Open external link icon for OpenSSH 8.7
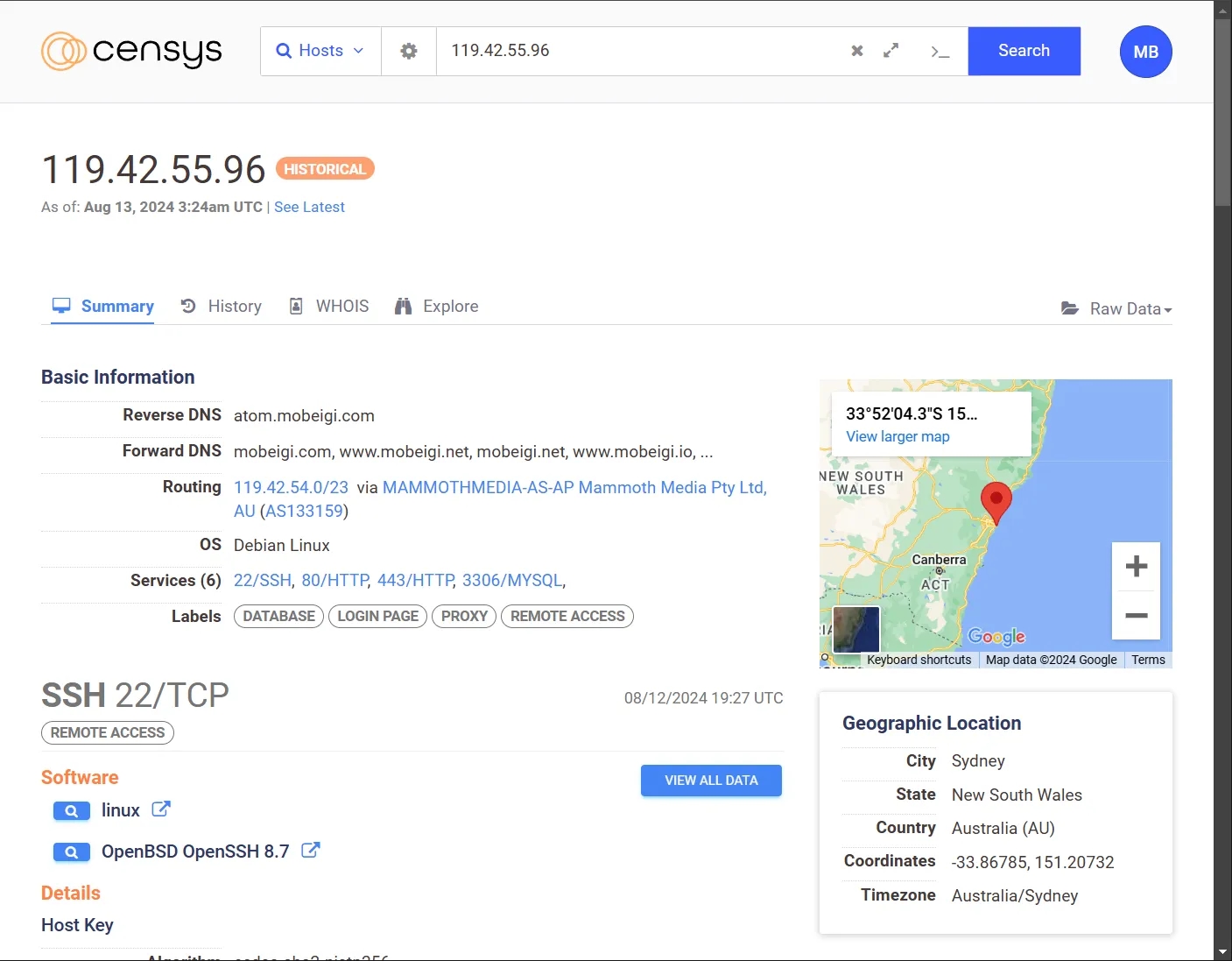The width and height of the screenshot is (1232, 961). (x=310, y=851)
